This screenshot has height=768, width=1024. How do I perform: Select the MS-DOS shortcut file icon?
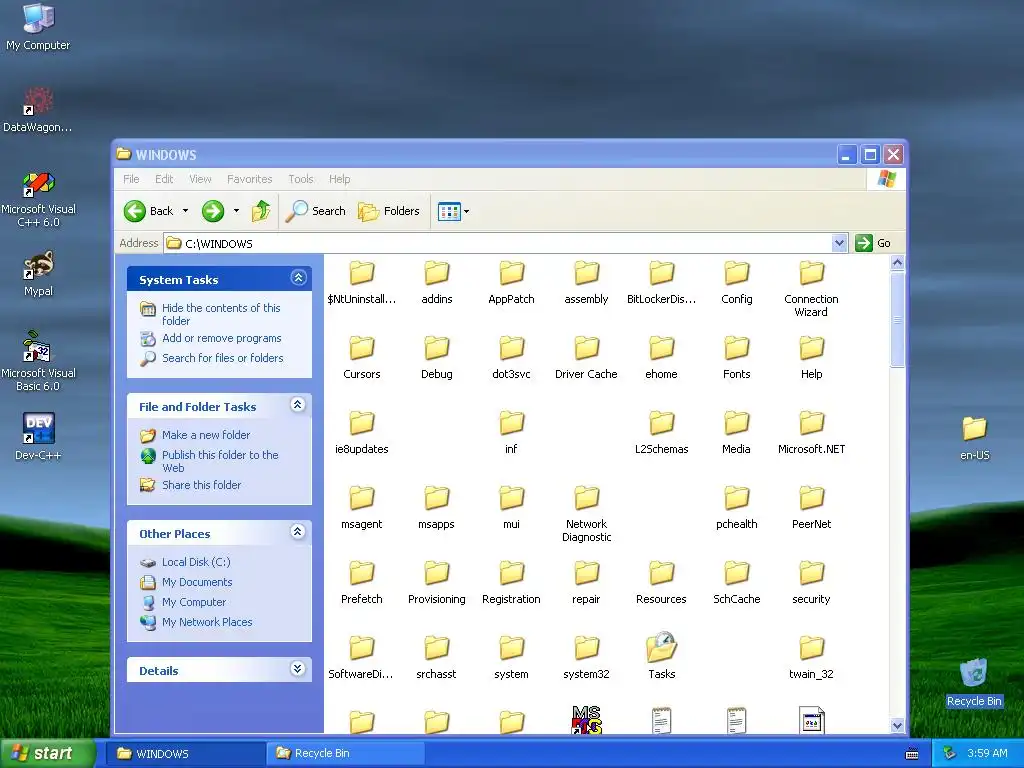(586, 720)
